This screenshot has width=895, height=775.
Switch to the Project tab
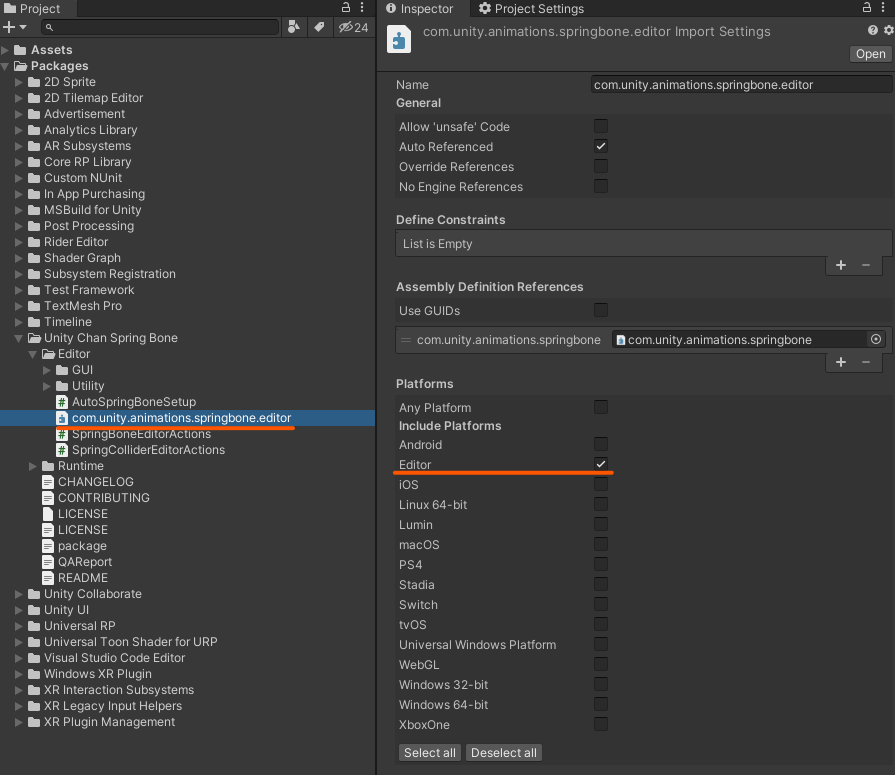pyautogui.click(x=32, y=8)
